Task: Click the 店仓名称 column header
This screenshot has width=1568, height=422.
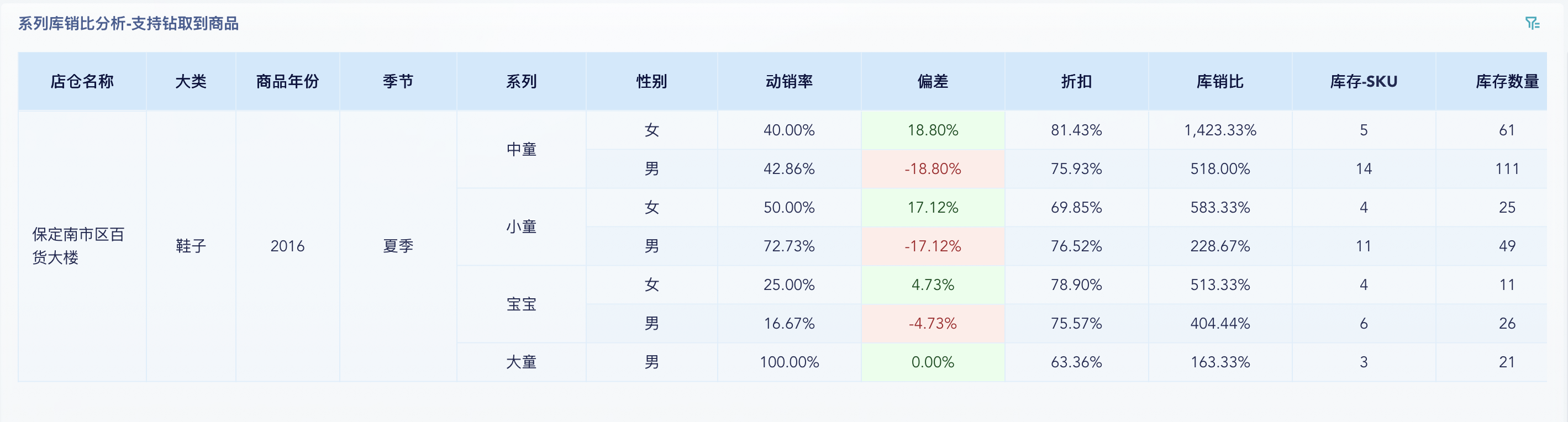Action: (x=82, y=81)
